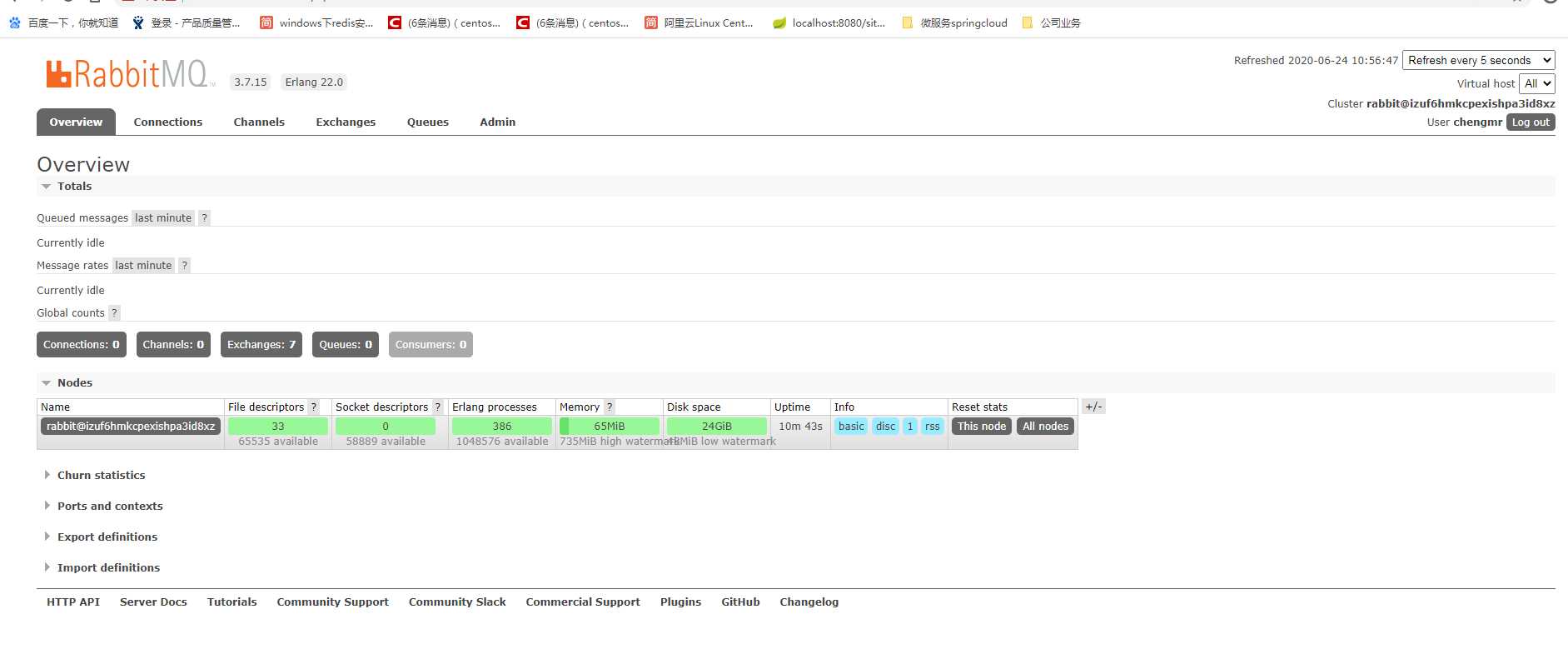Open the second centos bookmark
This screenshot has height=659, width=1568.
tap(573, 23)
